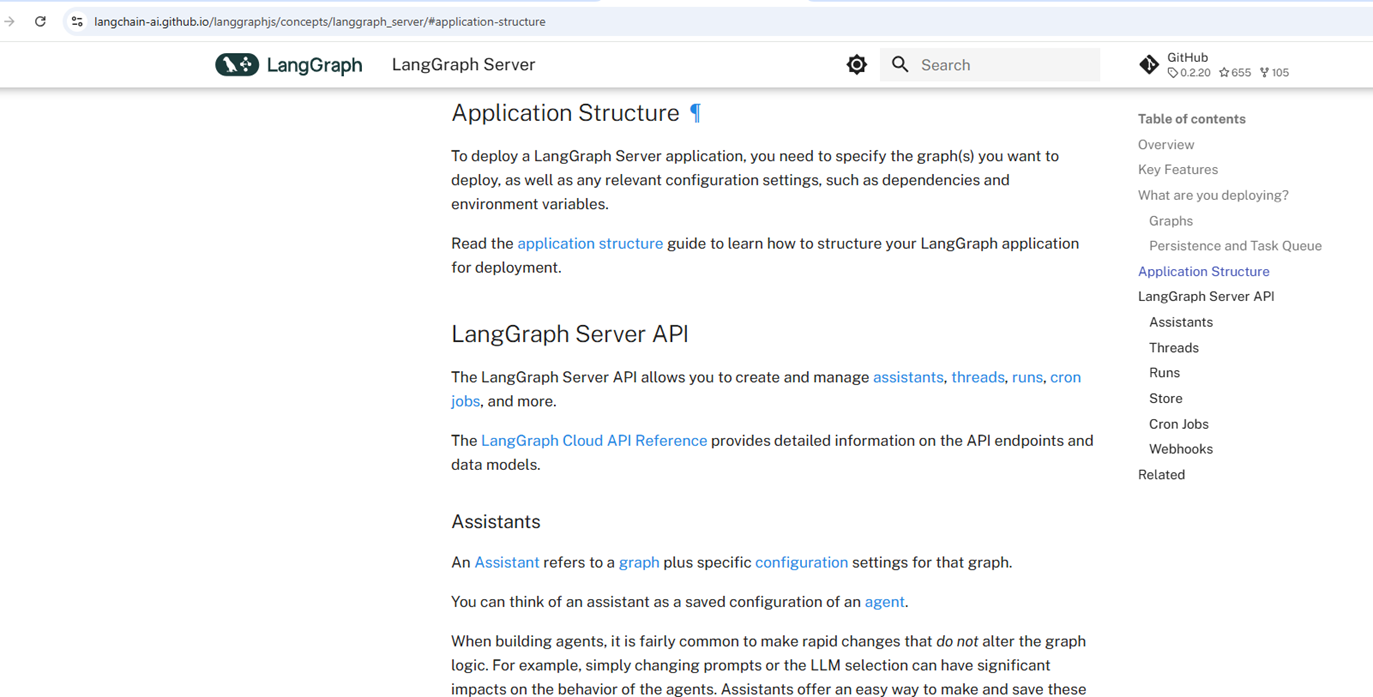The width and height of the screenshot is (1373, 697).
Task: Follow the agent link
Action: [884, 602]
